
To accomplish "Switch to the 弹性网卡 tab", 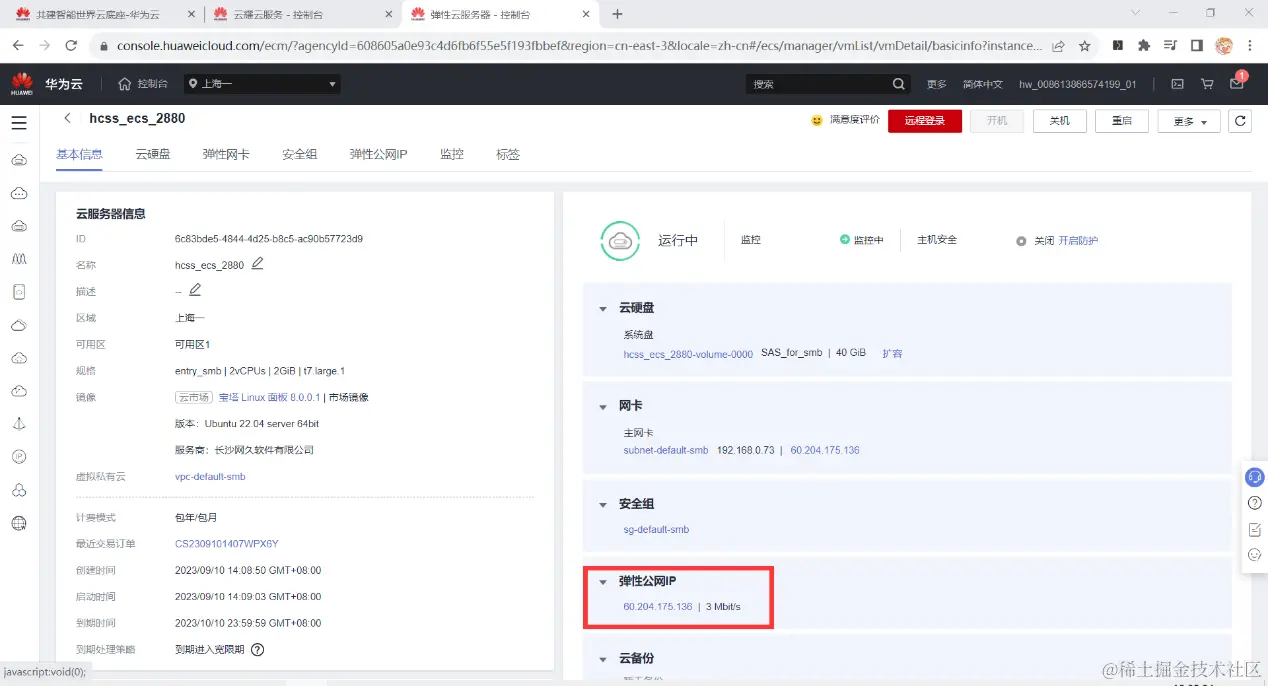I will [226, 154].
